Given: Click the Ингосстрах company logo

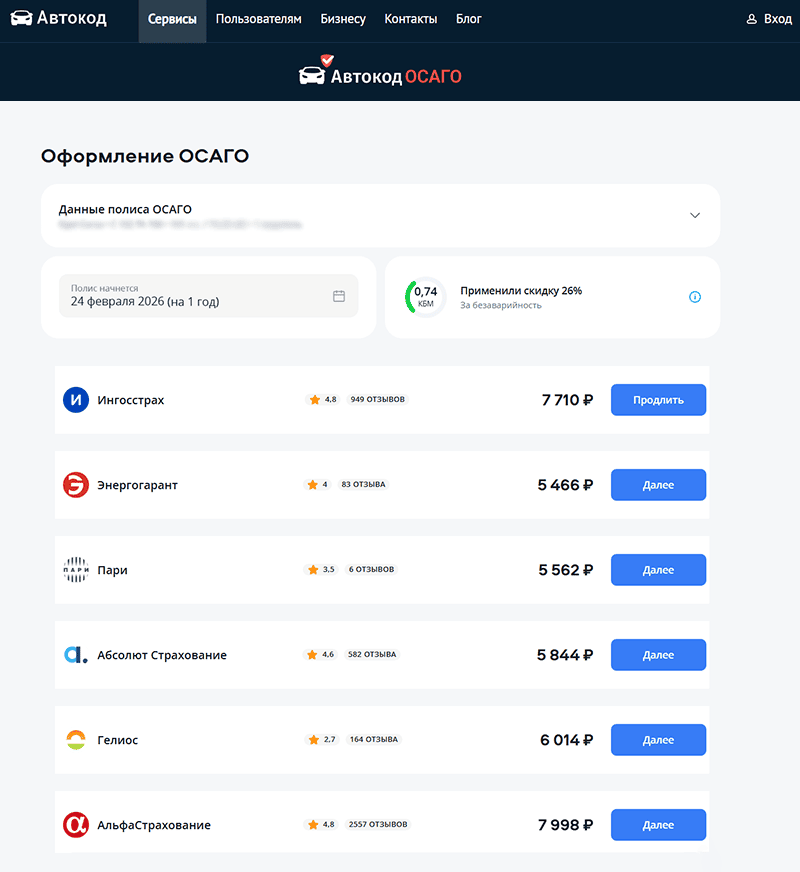Looking at the screenshot, I should coord(76,400).
